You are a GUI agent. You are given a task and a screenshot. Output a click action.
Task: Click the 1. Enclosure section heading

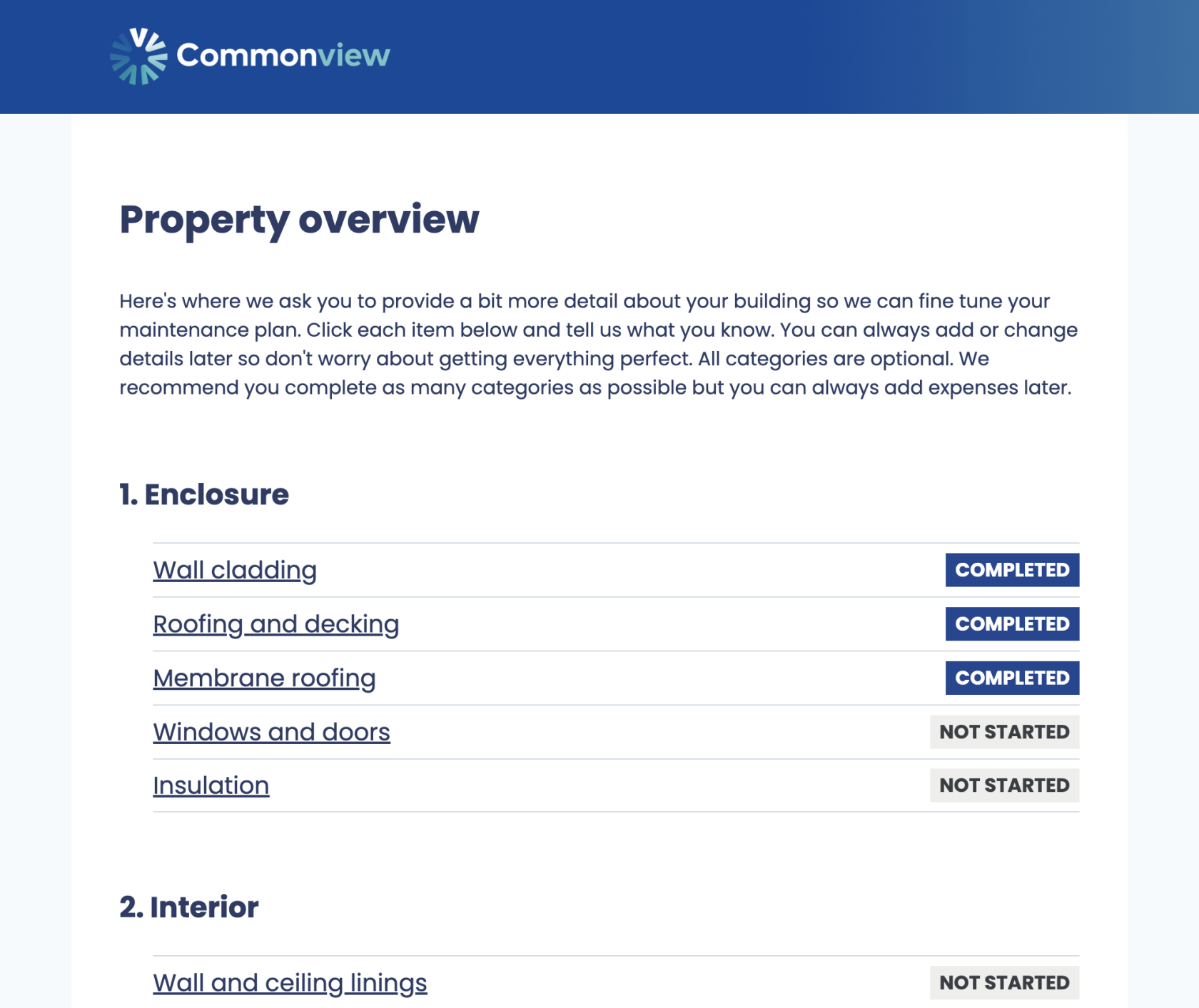[x=204, y=494]
